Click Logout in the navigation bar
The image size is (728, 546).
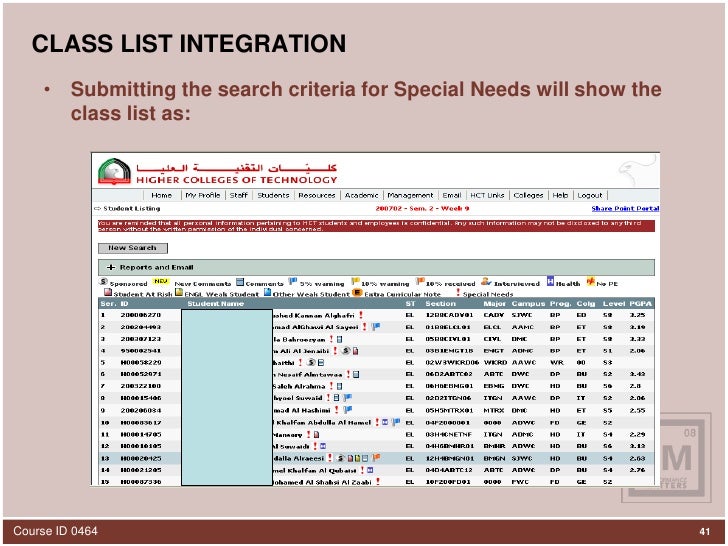point(590,195)
